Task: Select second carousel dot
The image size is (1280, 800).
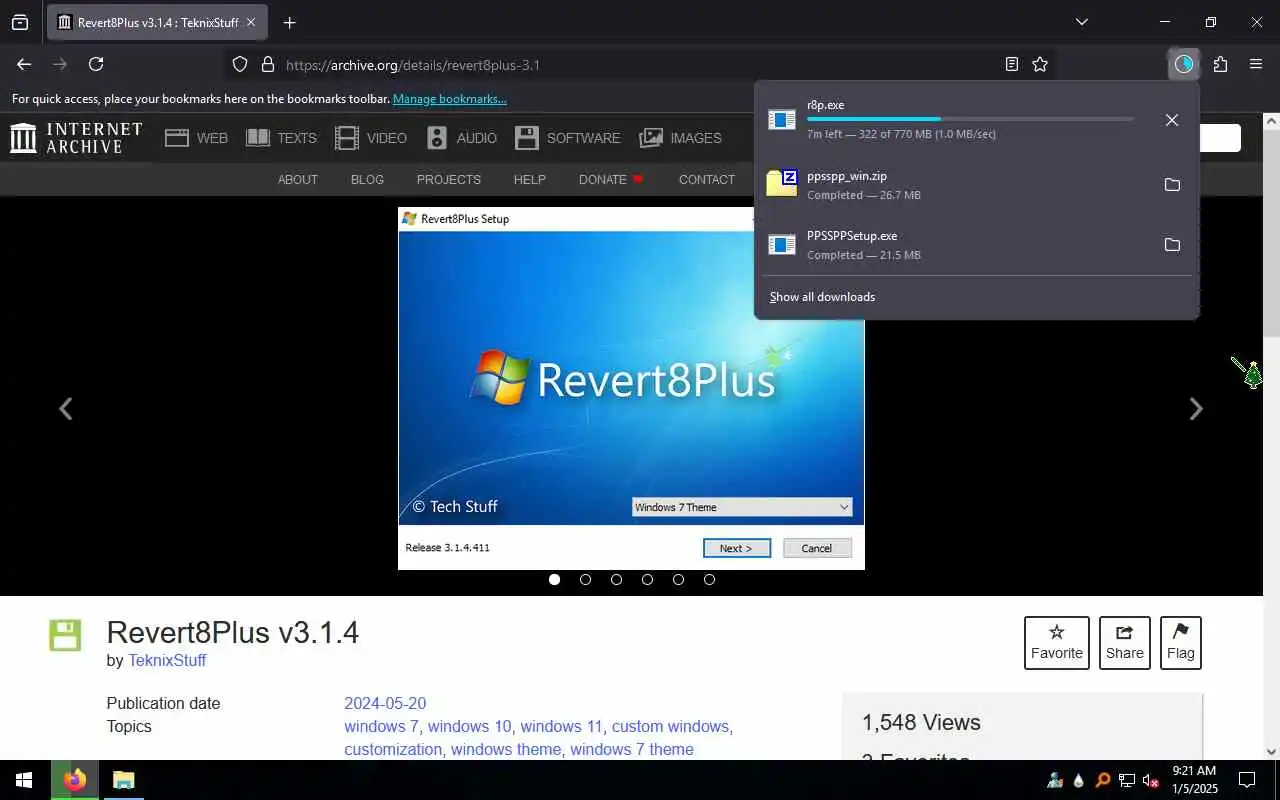Action: (x=586, y=579)
